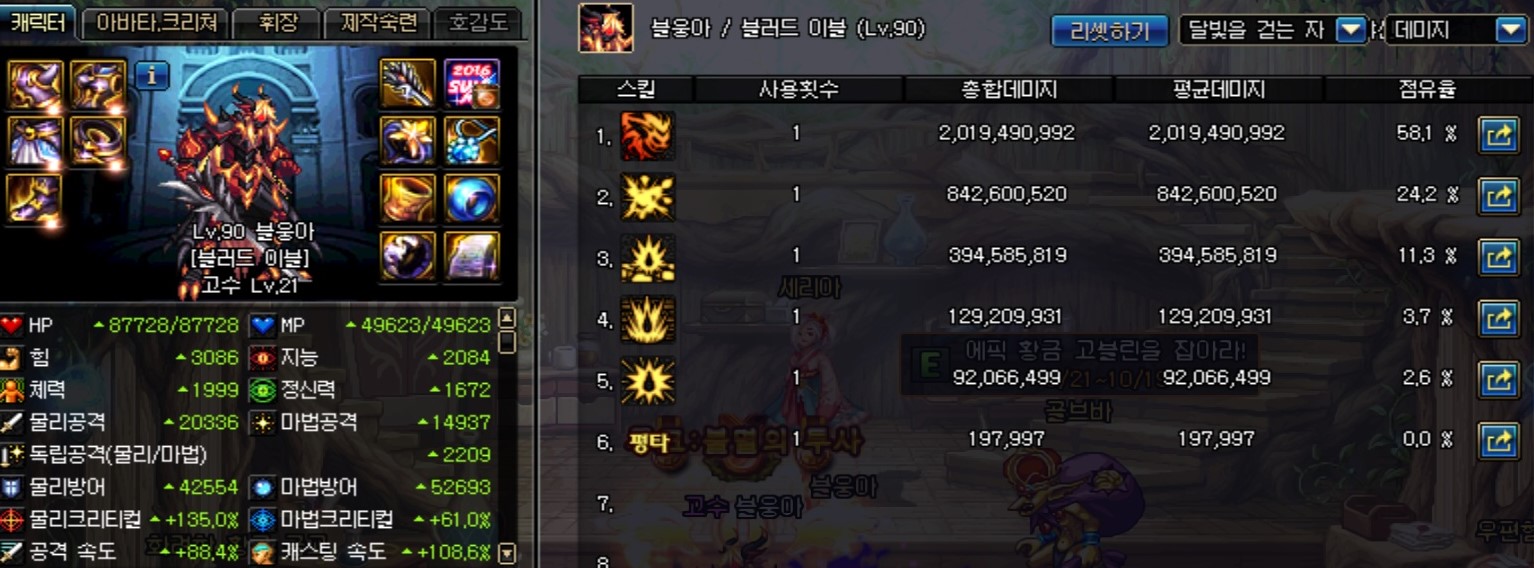
Task: Select the 2016 Summer title item icon
Action: coord(472,84)
